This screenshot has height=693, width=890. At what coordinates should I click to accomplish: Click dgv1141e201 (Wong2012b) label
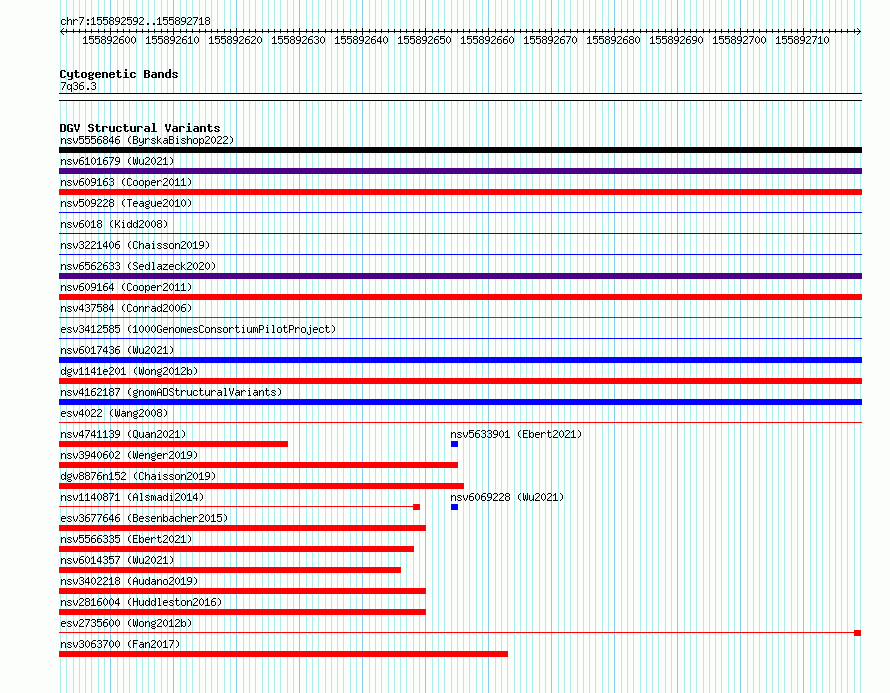129,371
